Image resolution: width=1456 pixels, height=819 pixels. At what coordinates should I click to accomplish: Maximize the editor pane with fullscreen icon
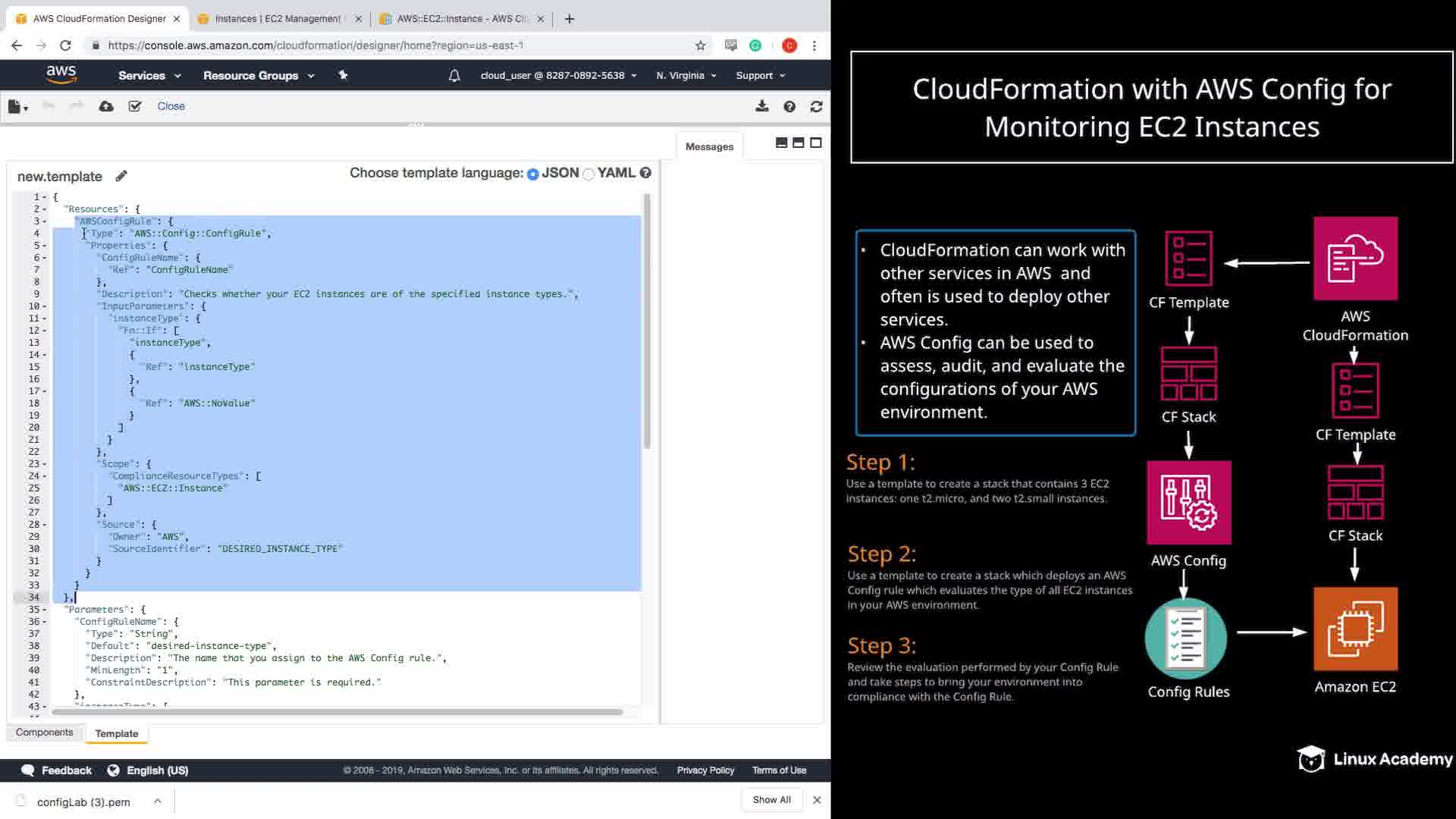(816, 143)
